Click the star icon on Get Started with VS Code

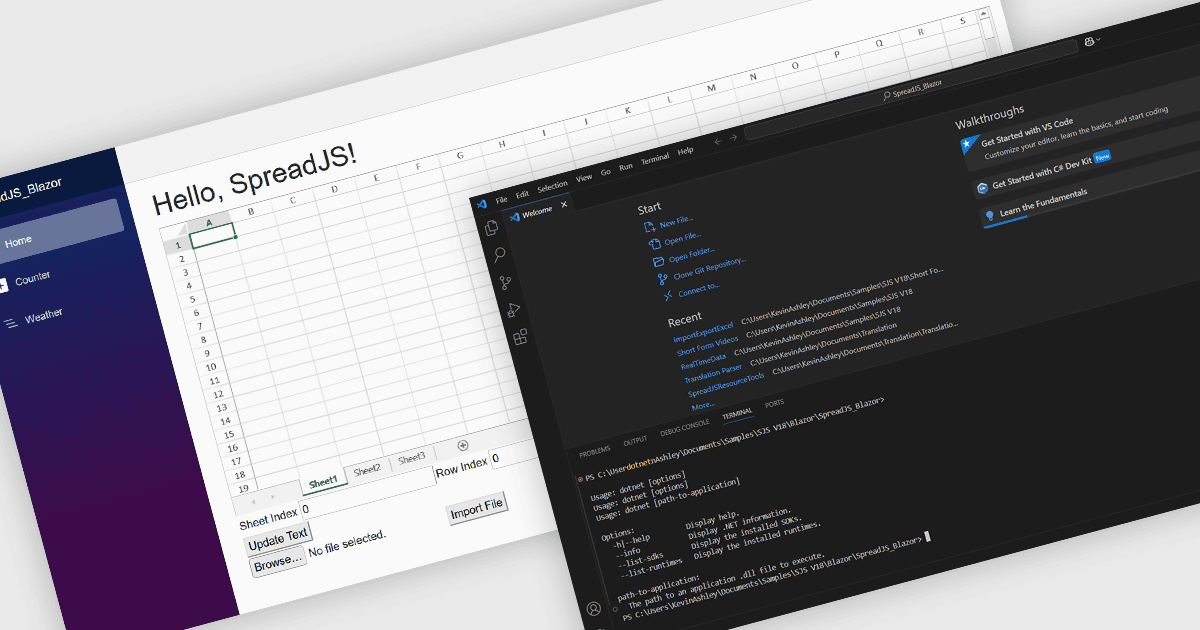[x=965, y=145]
